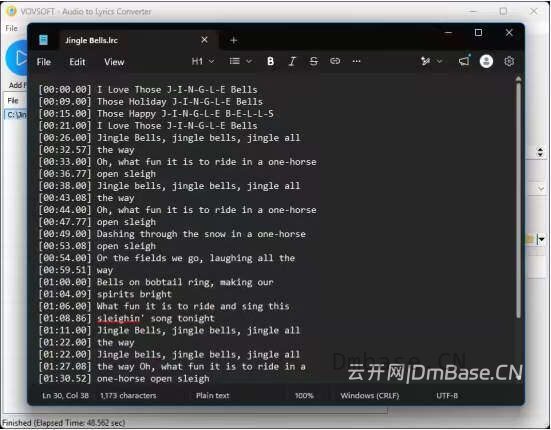Screen dimensions: 551x430
Task: Toggle bold formatting in Notepad
Action: tap(270, 61)
